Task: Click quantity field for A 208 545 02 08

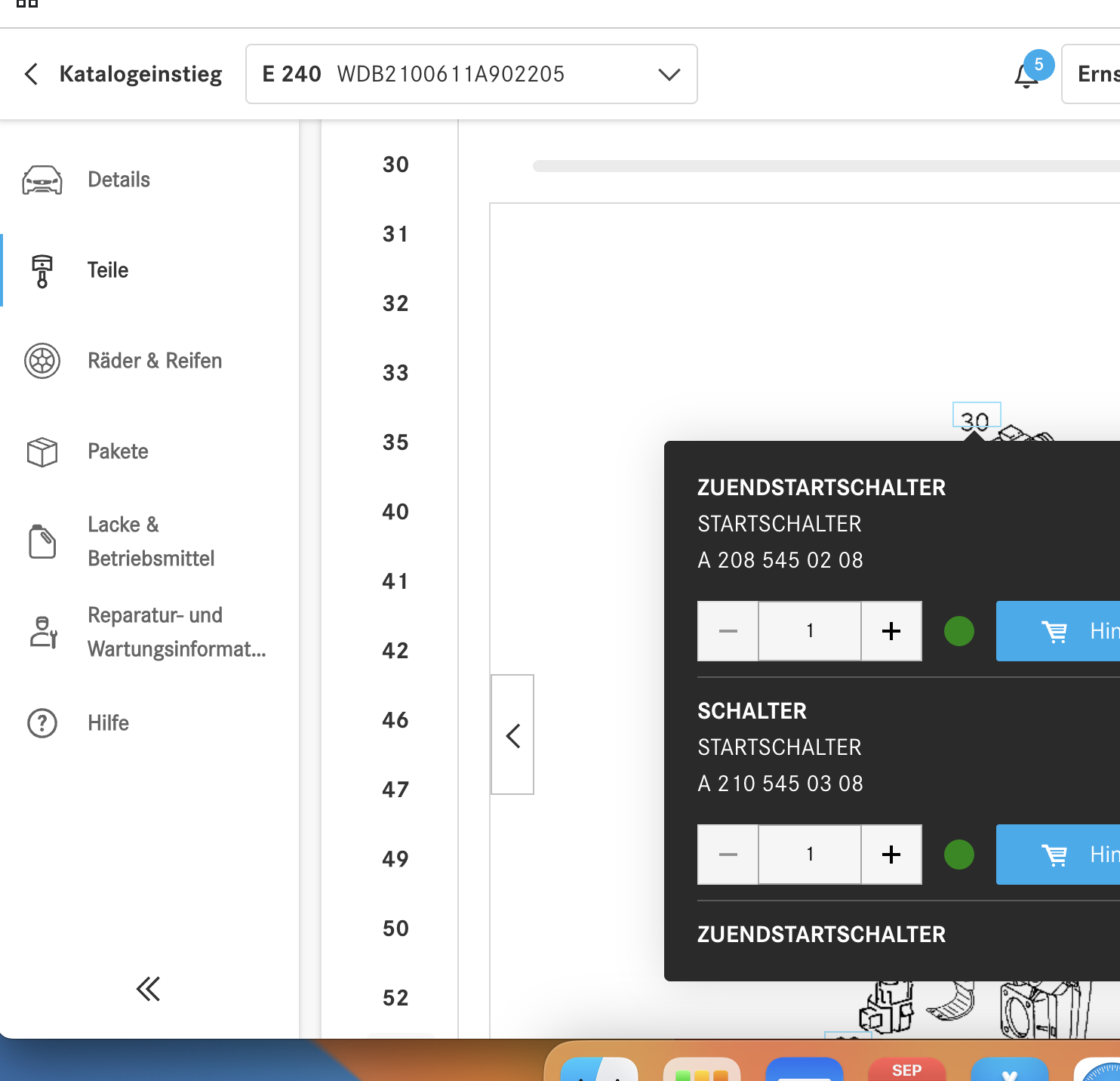Action: (810, 631)
